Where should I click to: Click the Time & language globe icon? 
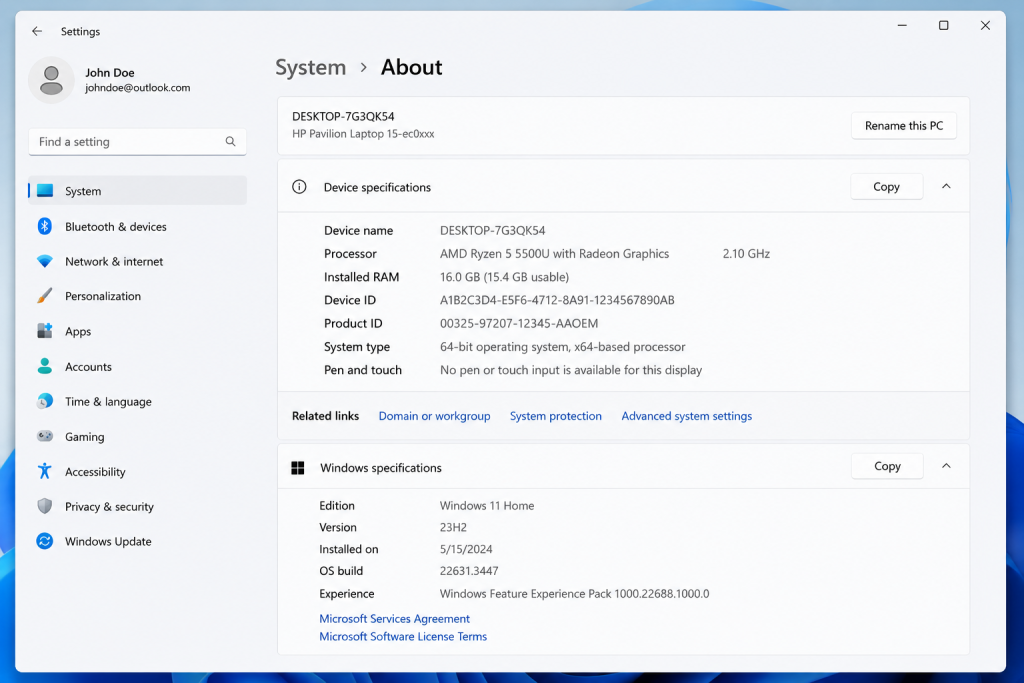(x=44, y=401)
